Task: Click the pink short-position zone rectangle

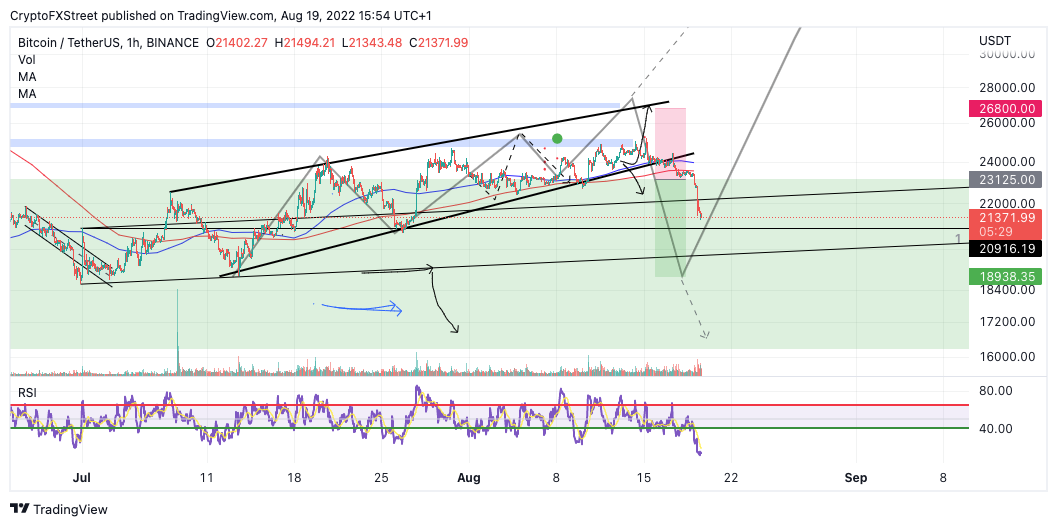Action: (671, 143)
